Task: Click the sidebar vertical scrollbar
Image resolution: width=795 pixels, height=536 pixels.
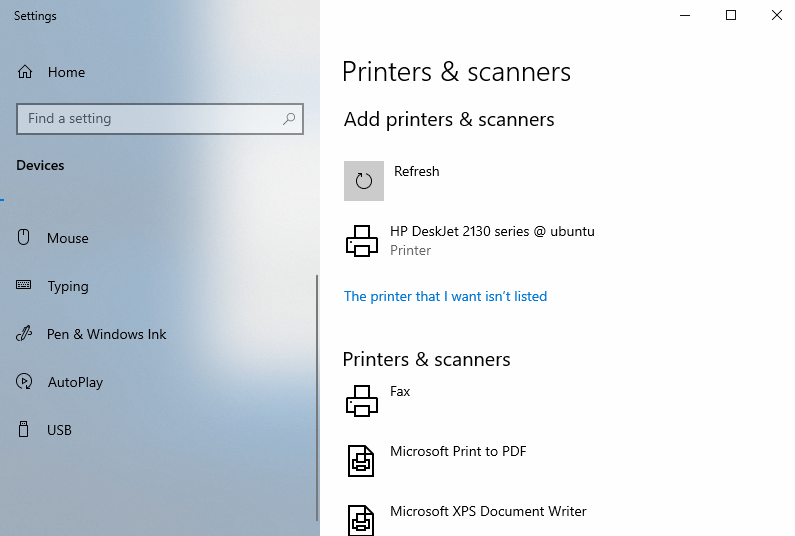Action: pos(317,400)
